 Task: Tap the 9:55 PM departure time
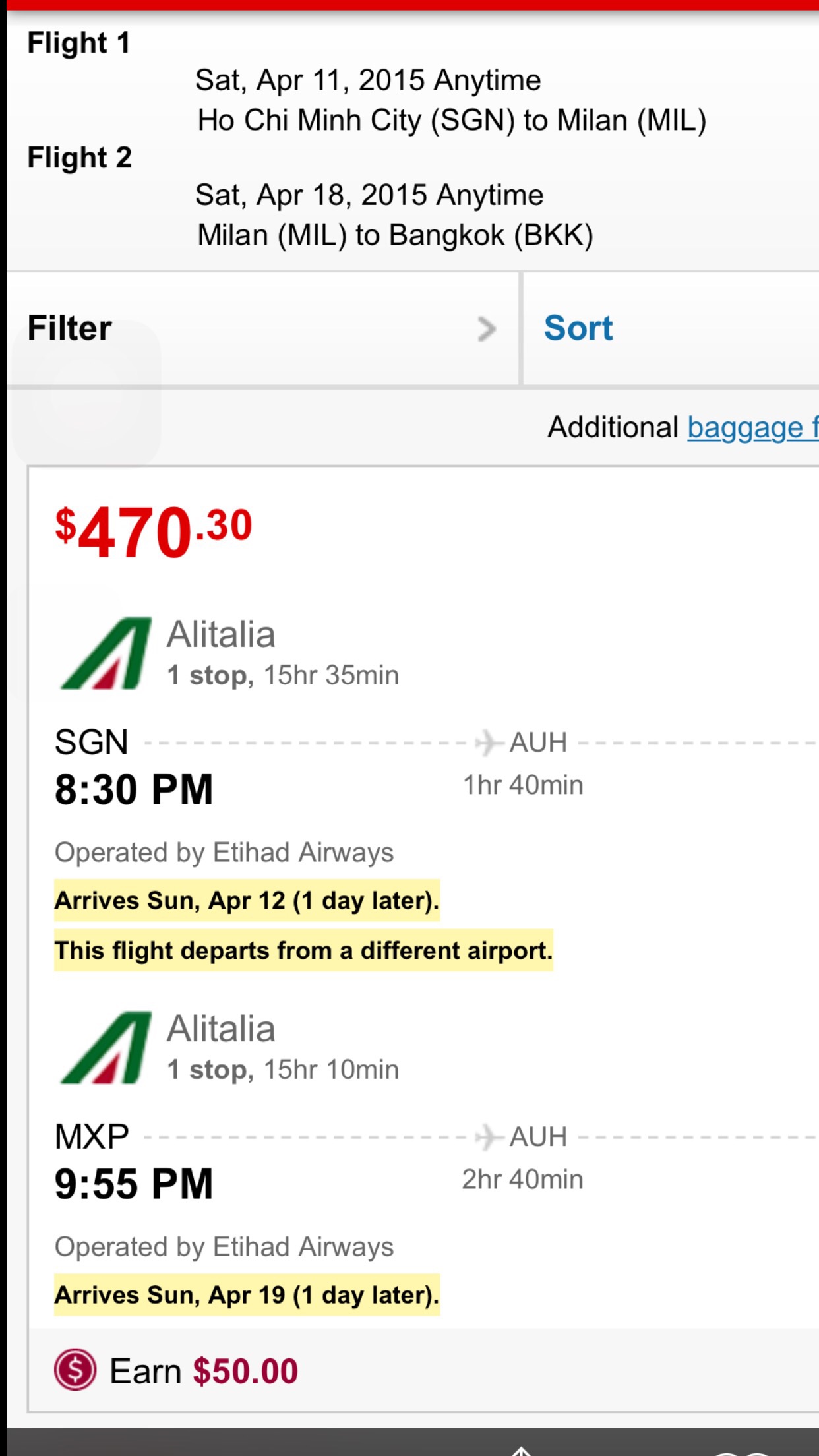pyautogui.click(x=134, y=1184)
